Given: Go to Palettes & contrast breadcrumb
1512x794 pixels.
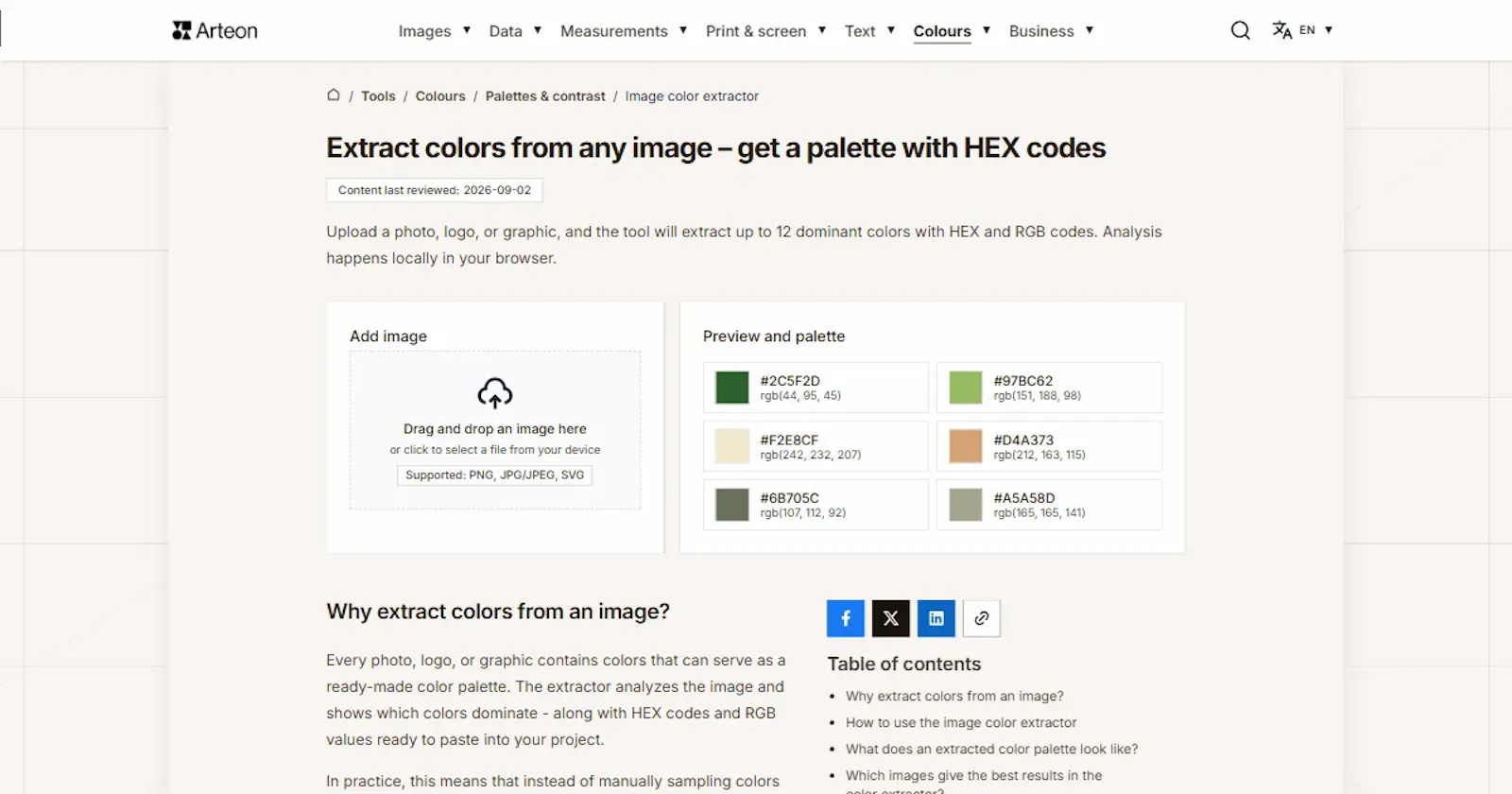Looking at the screenshot, I should coord(545,96).
